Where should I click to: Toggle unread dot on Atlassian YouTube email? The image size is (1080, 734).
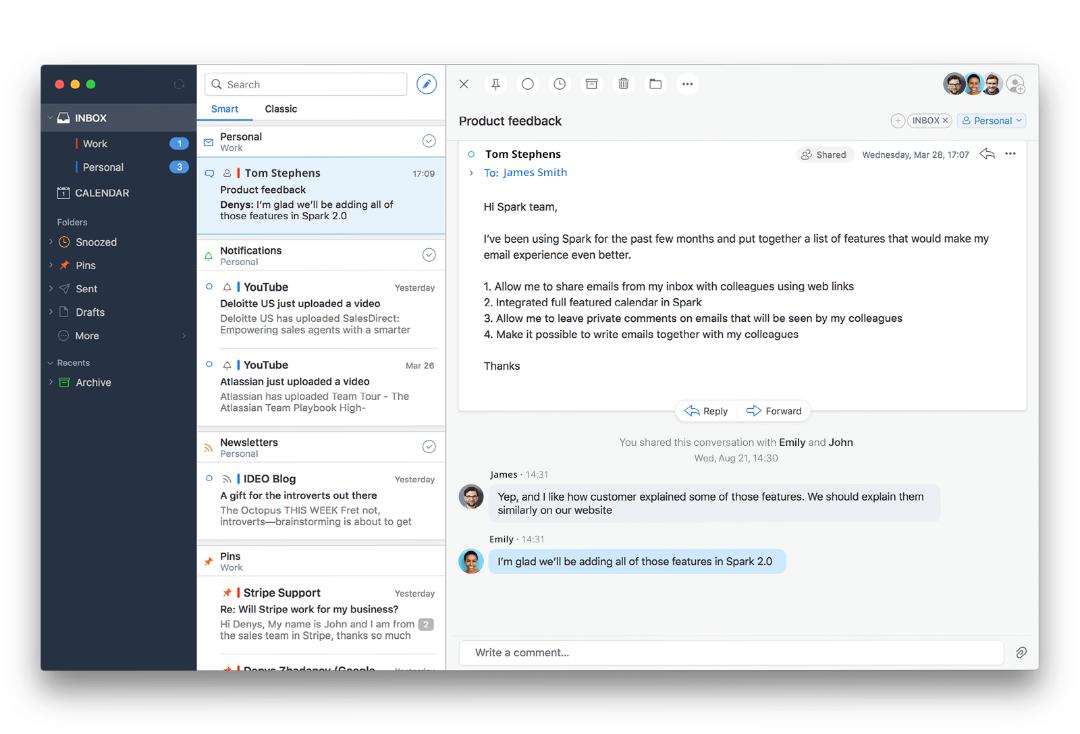[209, 364]
